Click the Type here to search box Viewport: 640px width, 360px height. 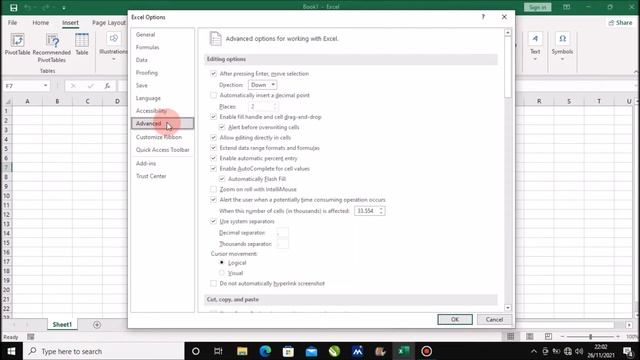pos(104,351)
